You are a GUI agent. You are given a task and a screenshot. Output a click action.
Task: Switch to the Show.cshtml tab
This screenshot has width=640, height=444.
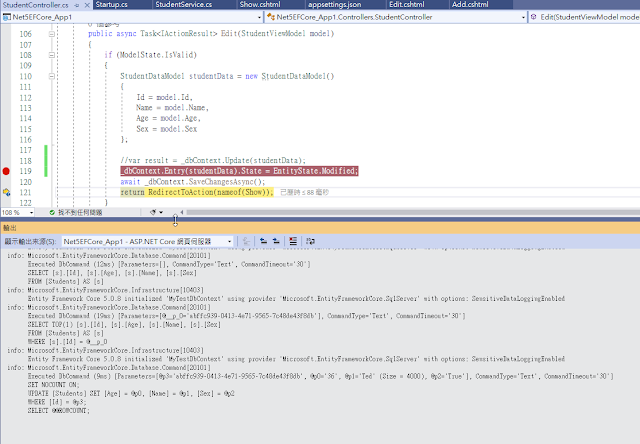tap(260, 4)
